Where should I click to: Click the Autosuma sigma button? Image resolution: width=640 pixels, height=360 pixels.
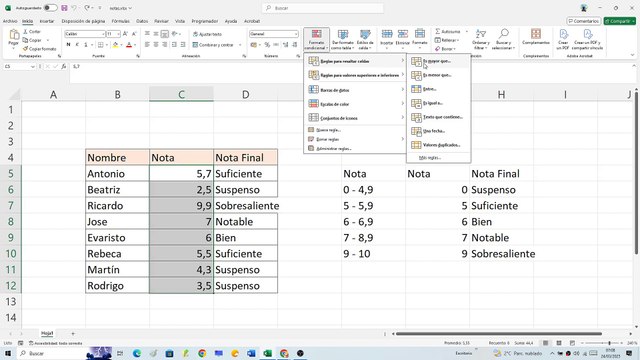click(x=448, y=31)
